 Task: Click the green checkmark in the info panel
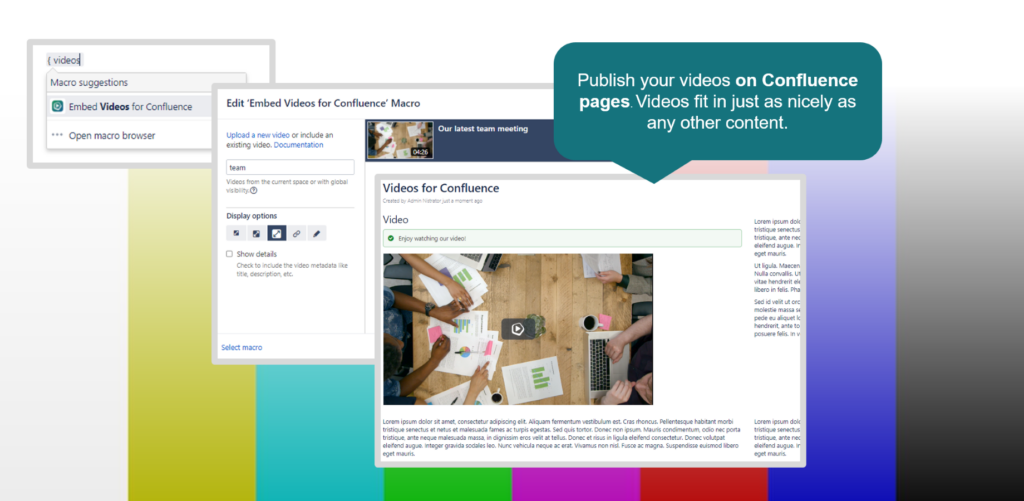click(391, 238)
